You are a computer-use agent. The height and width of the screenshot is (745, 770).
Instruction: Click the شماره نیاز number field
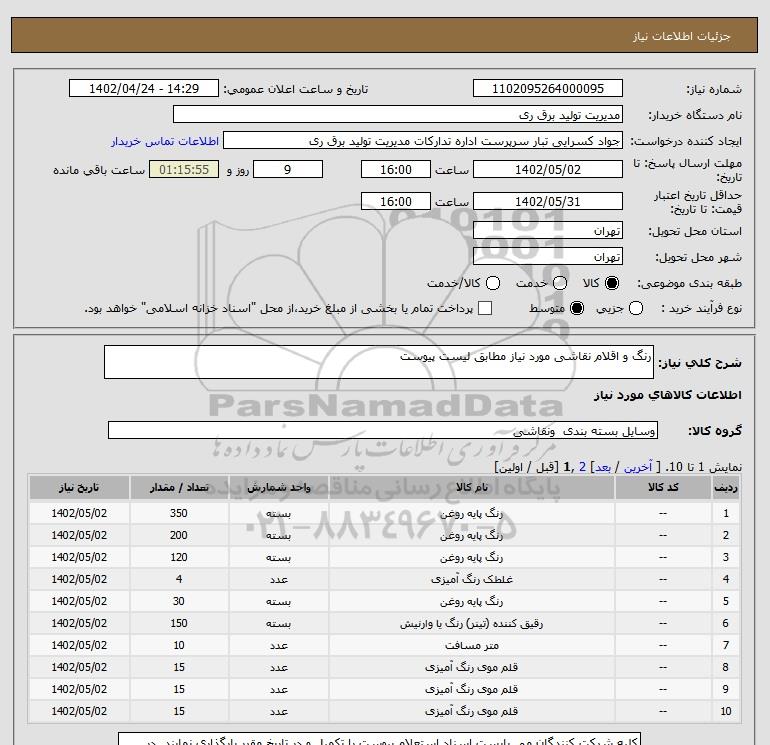tap(548, 88)
